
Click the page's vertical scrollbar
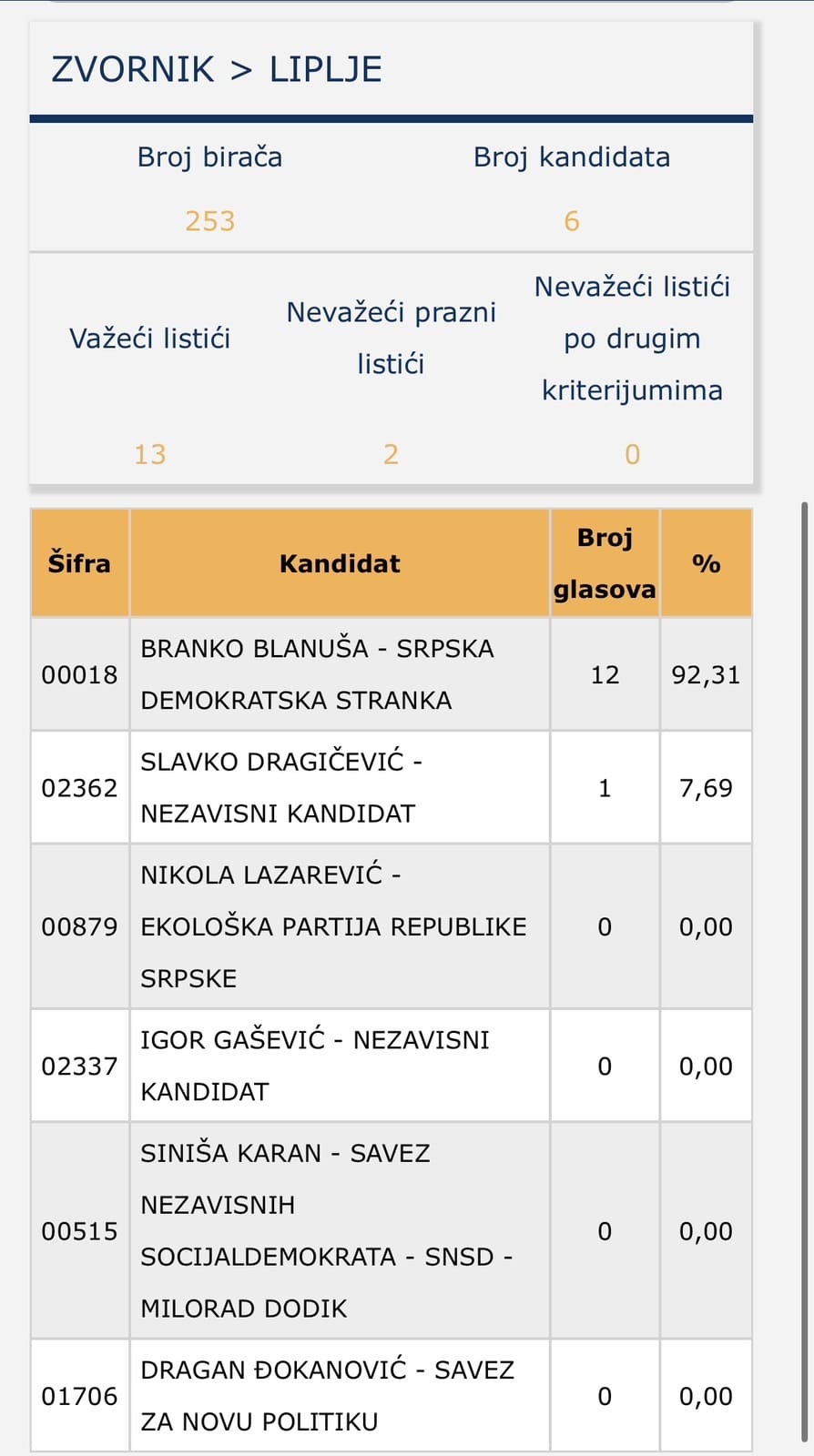(x=804, y=910)
